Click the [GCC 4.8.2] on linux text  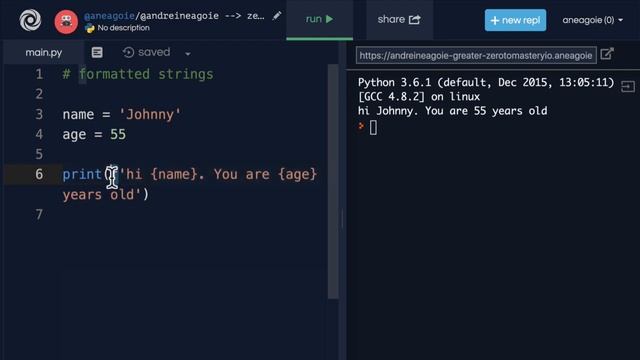(419, 97)
